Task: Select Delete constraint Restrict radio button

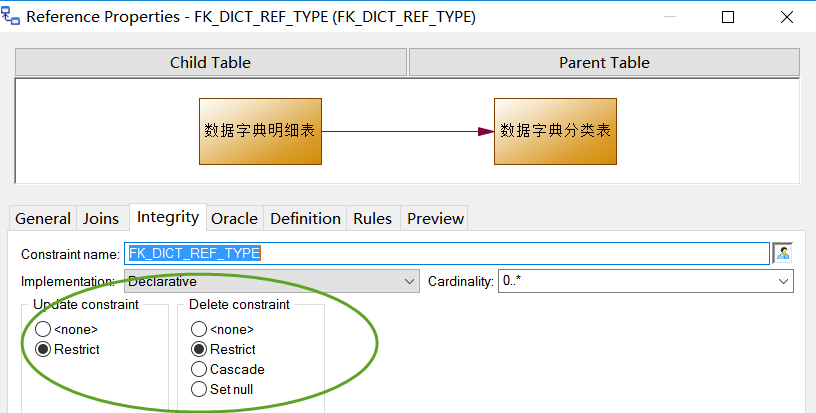Action: (x=199, y=349)
